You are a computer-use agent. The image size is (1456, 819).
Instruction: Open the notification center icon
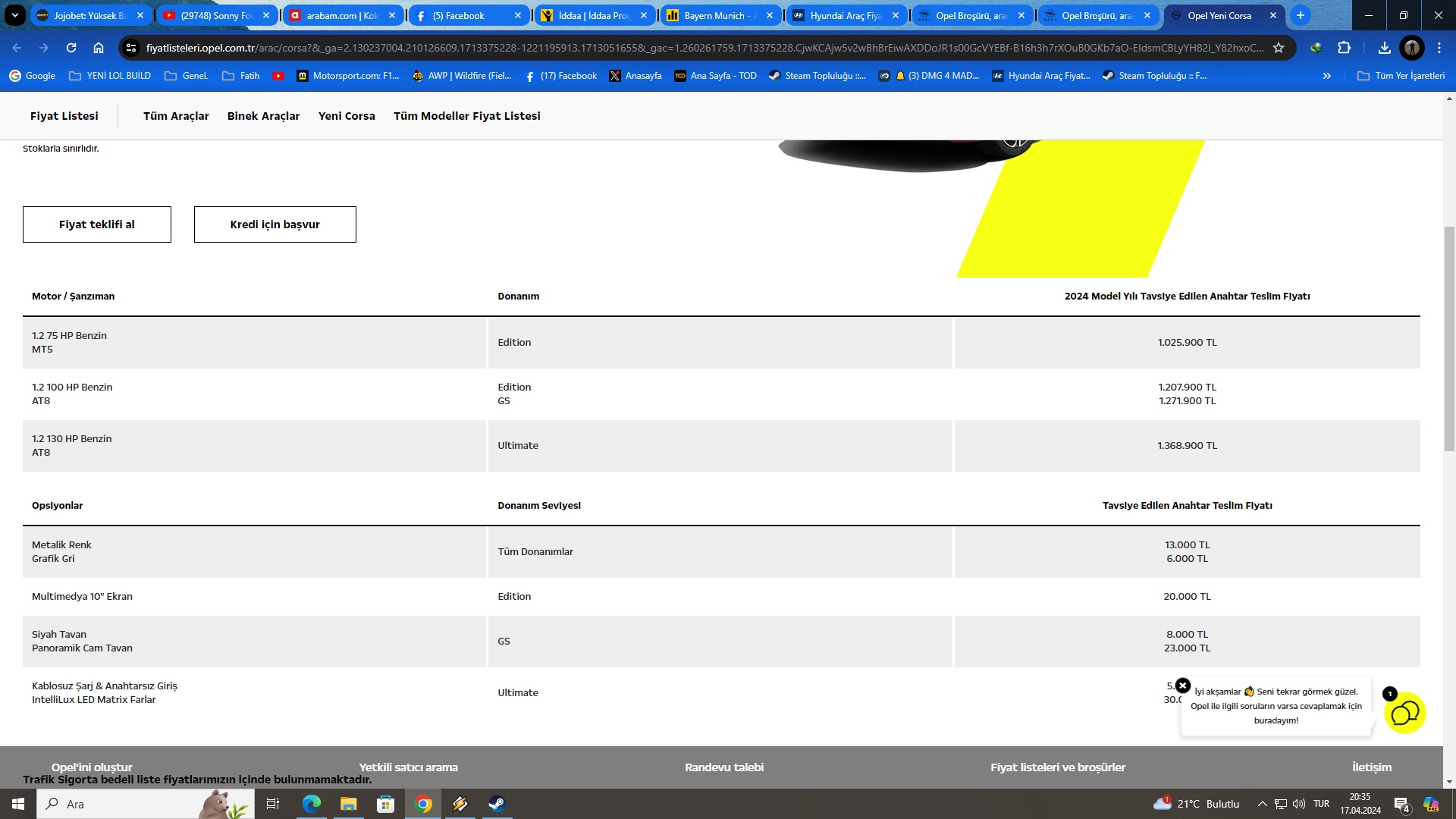pyautogui.click(x=1401, y=805)
